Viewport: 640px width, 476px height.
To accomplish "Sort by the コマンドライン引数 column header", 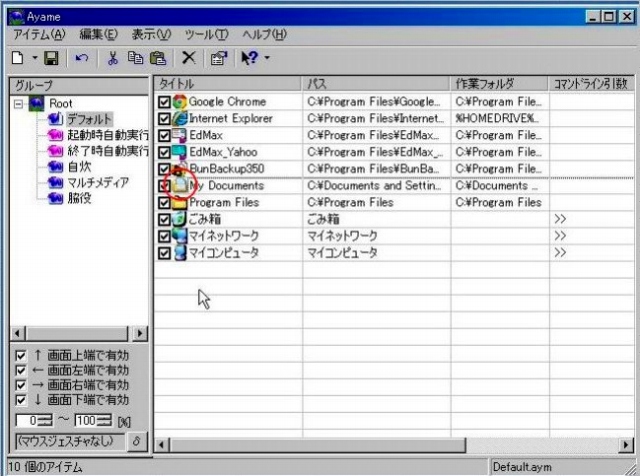I will (592, 84).
